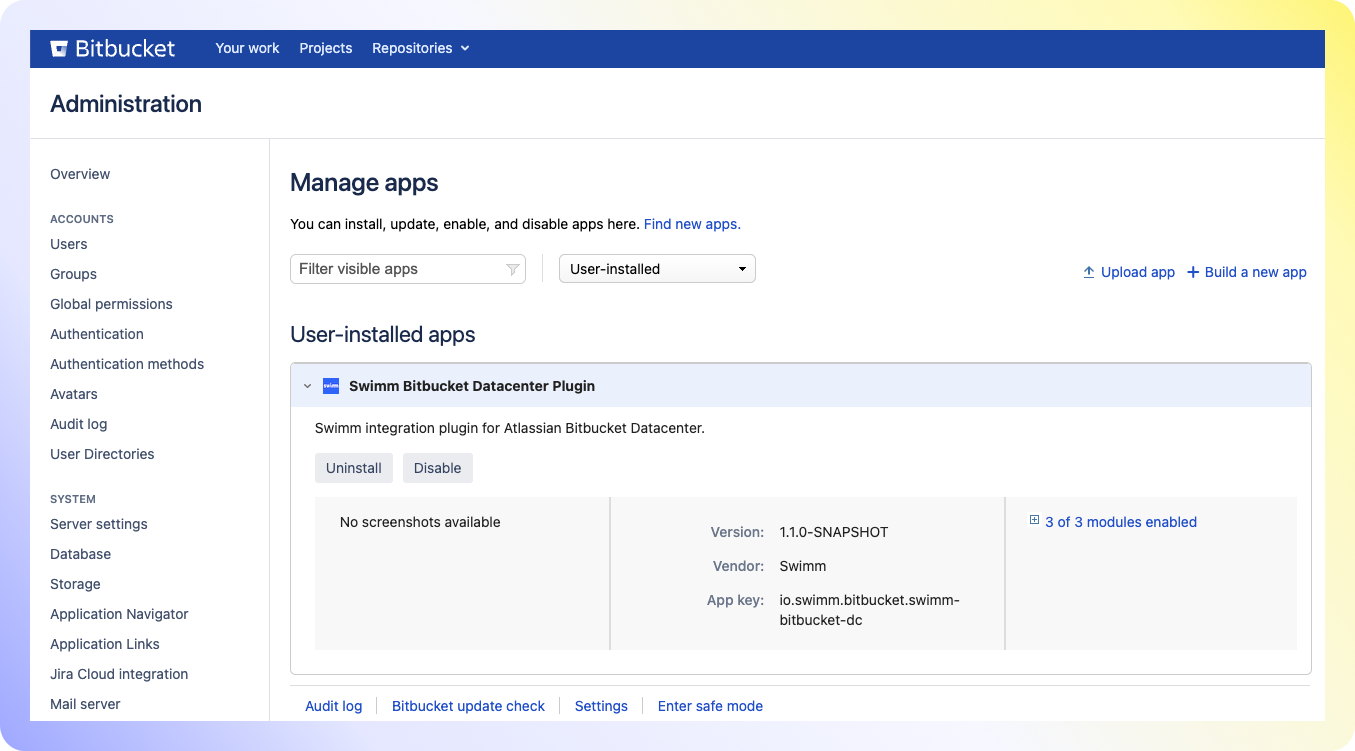Click Enter safe mode link

click(710, 706)
